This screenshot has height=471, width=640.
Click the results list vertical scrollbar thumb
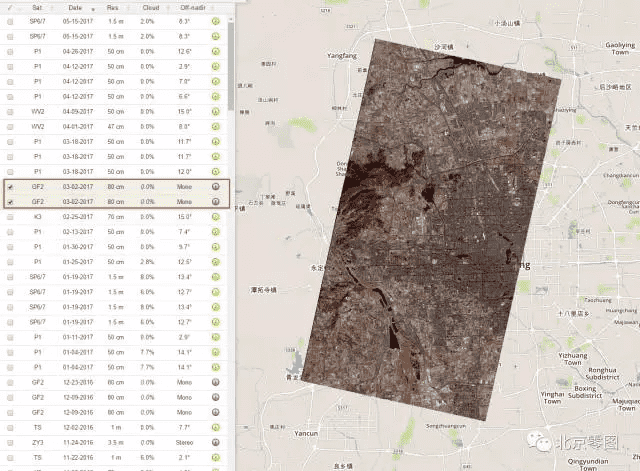pyautogui.click(x=231, y=65)
